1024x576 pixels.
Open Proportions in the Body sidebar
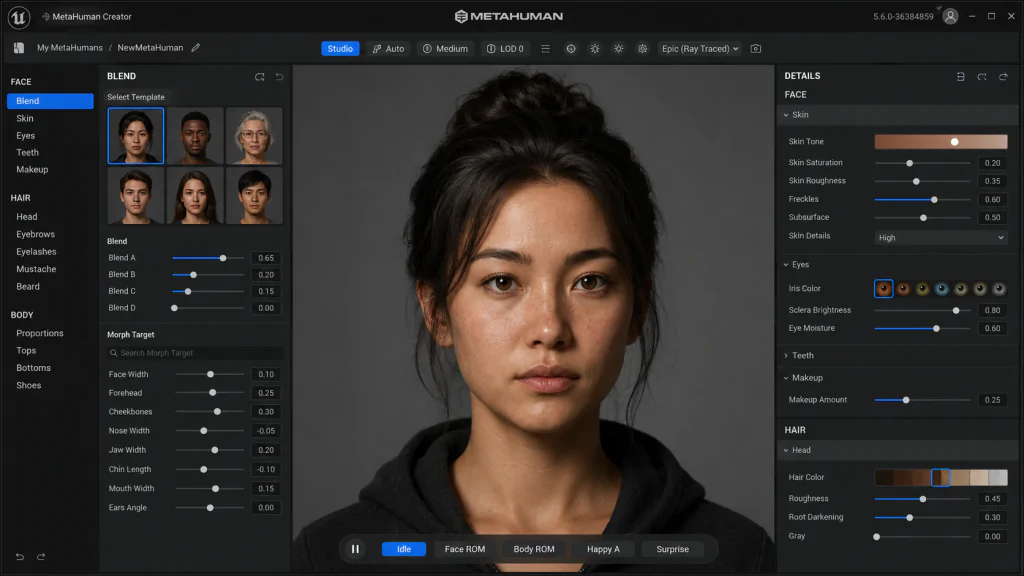pos(40,333)
